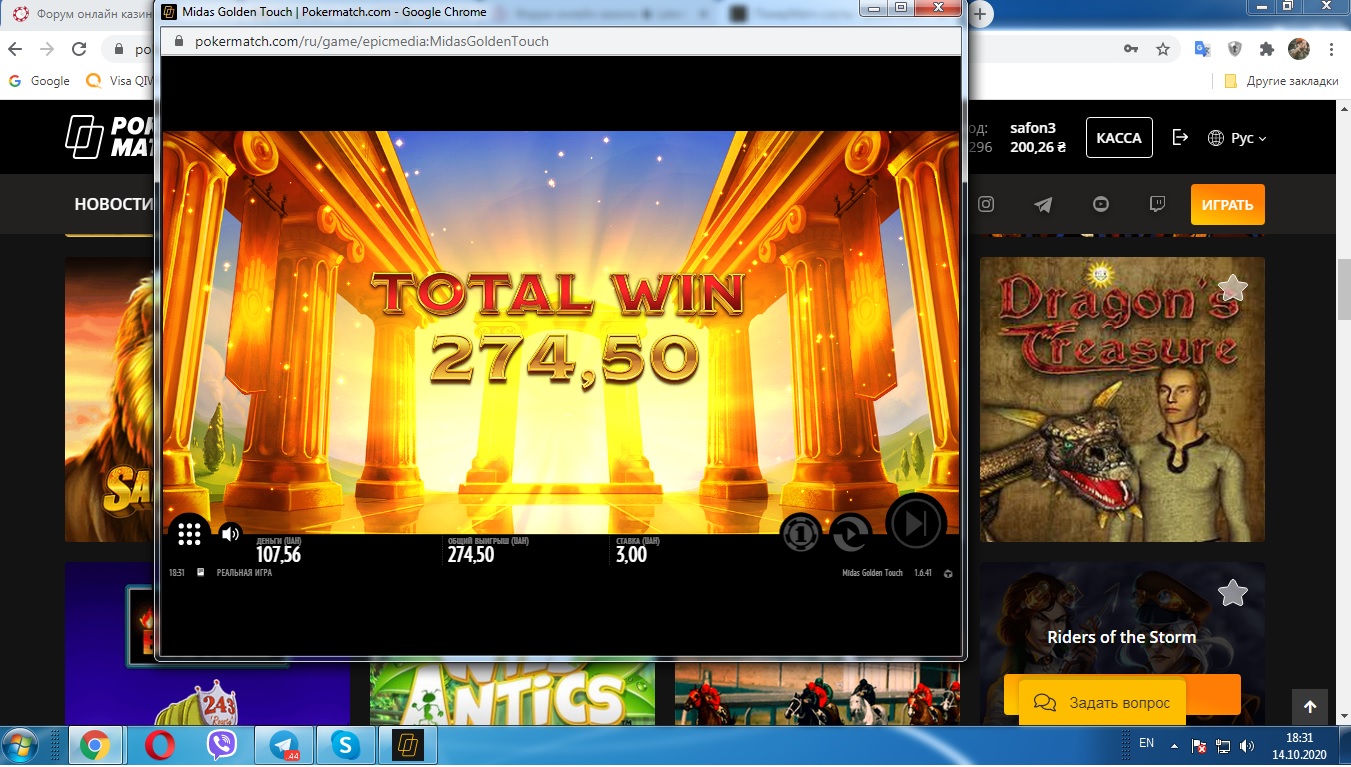1351x767 pixels.
Task: Open Telegram from the taskbar
Action: (x=285, y=746)
